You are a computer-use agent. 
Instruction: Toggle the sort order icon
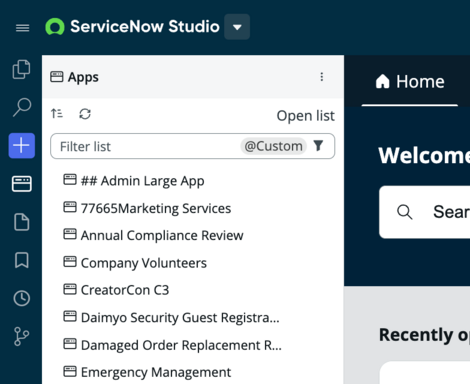57,114
